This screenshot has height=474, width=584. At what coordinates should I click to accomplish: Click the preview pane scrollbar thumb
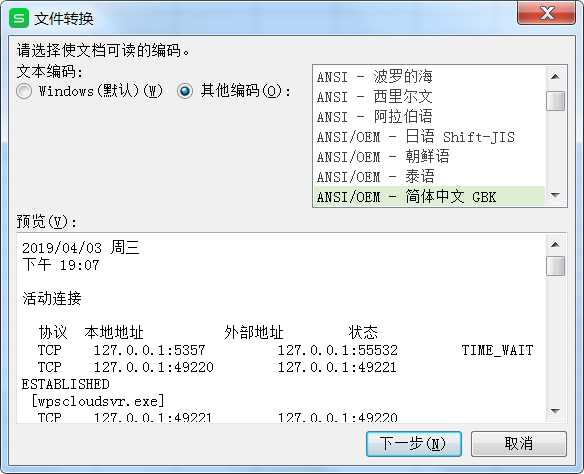pyautogui.click(x=555, y=266)
